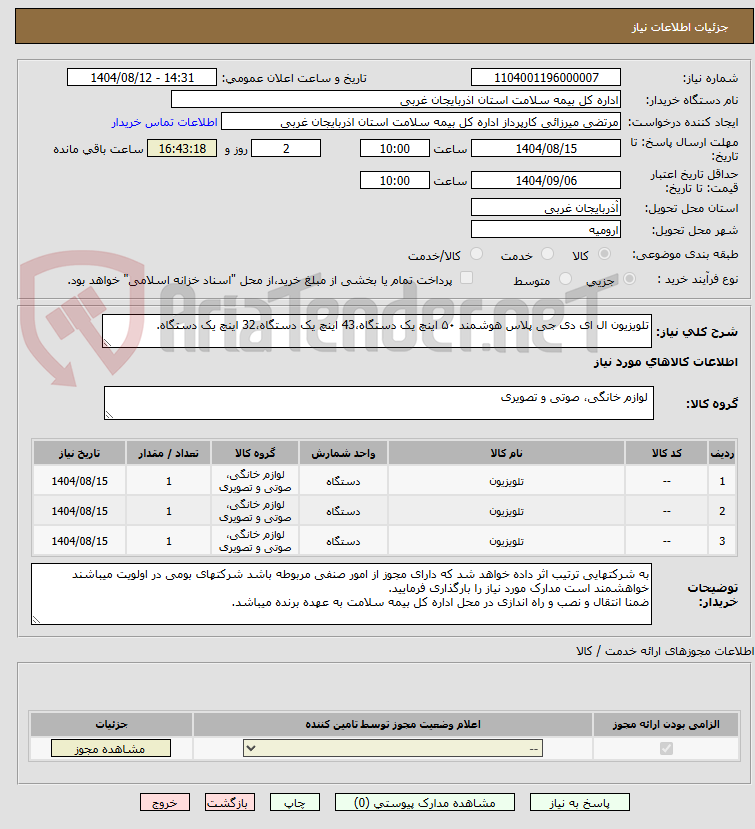Image resolution: width=755 pixels, height=829 pixels.
Task: Click تلویزیون in row 2
Action: [x=507, y=511]
